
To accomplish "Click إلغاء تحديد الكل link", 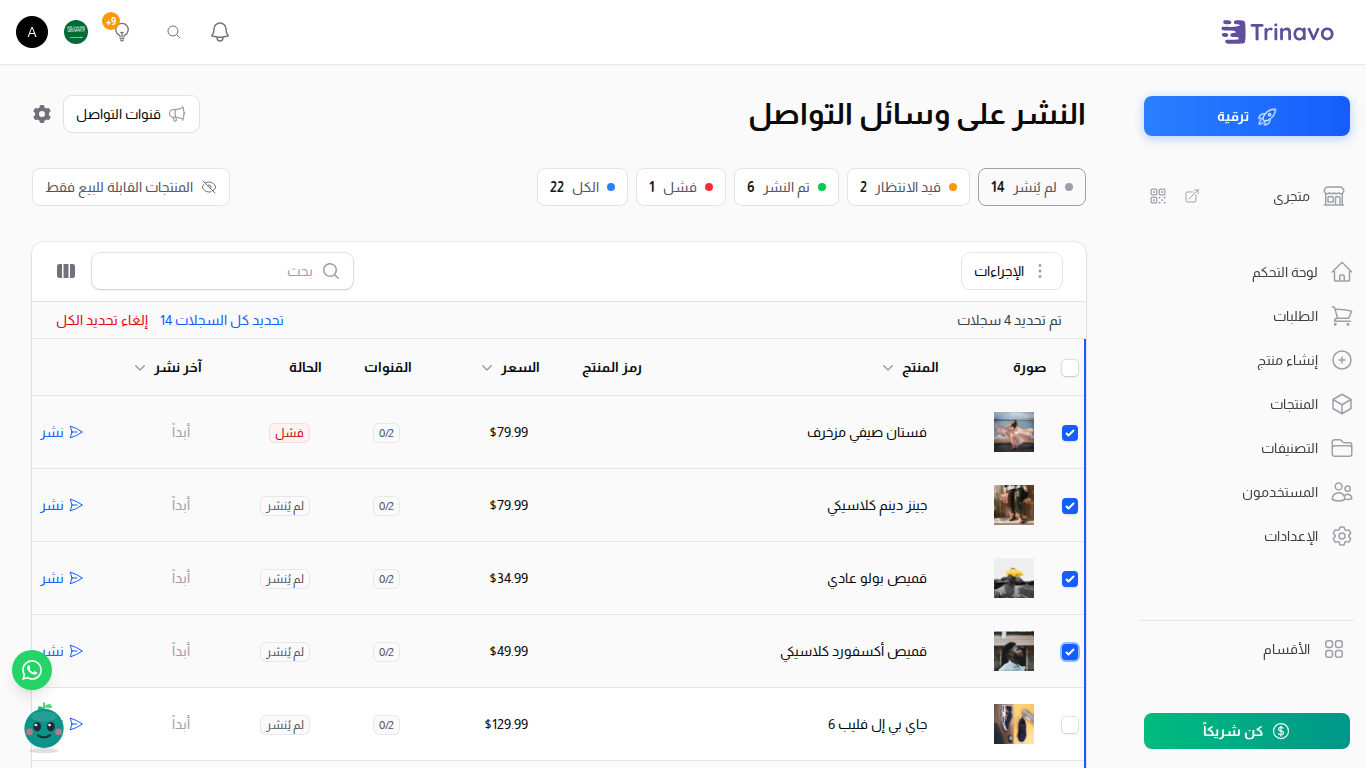I will (x=102, y=320).
